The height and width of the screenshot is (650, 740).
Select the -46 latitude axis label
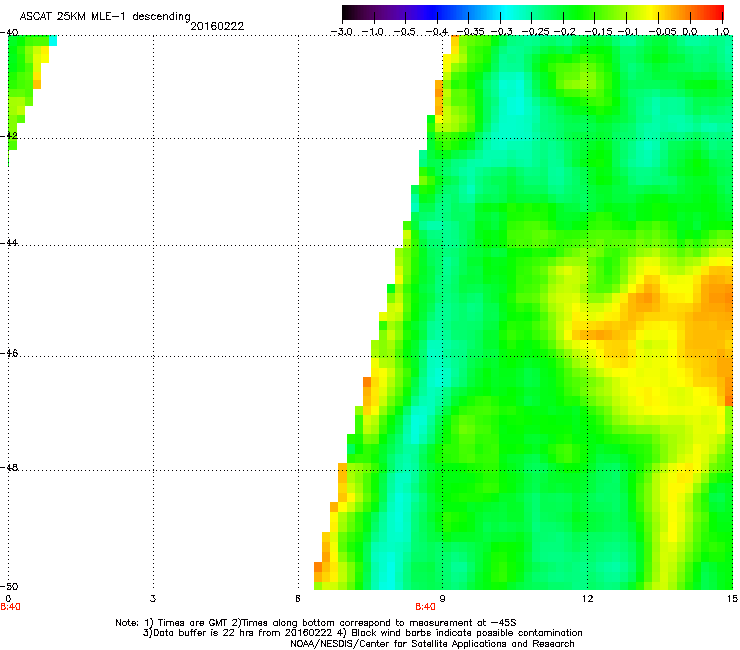pos(9,353)
